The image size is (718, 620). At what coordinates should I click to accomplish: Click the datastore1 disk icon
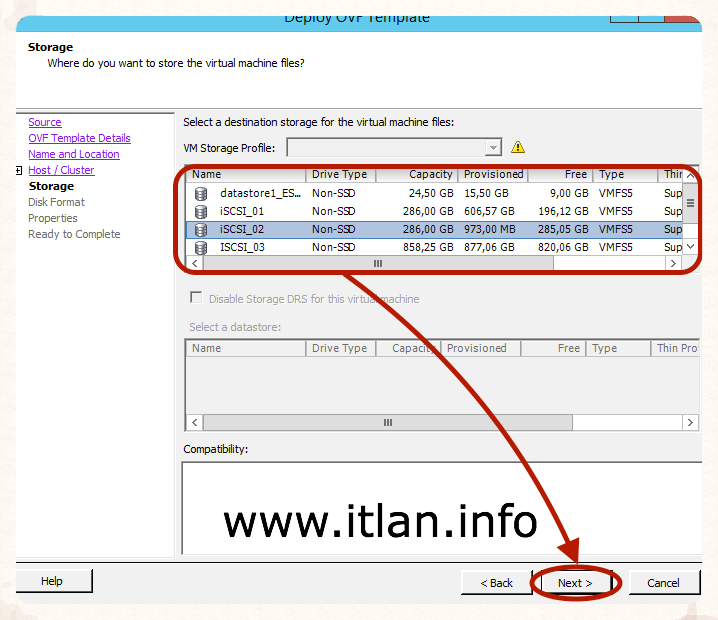[201, 194]
